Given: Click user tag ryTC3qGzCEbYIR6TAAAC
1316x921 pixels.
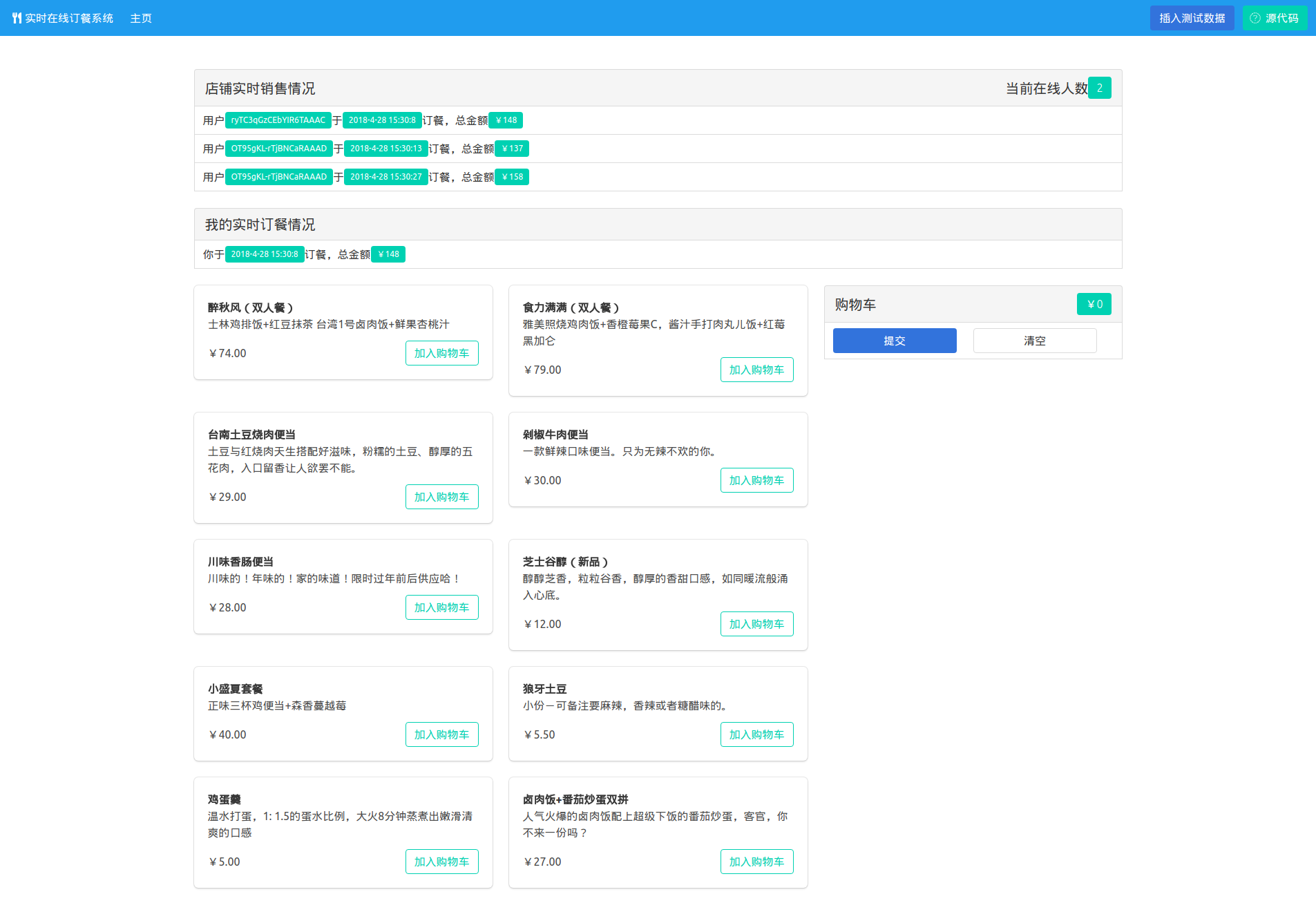Looking at the screenshot, I should [x=278, y=120].
